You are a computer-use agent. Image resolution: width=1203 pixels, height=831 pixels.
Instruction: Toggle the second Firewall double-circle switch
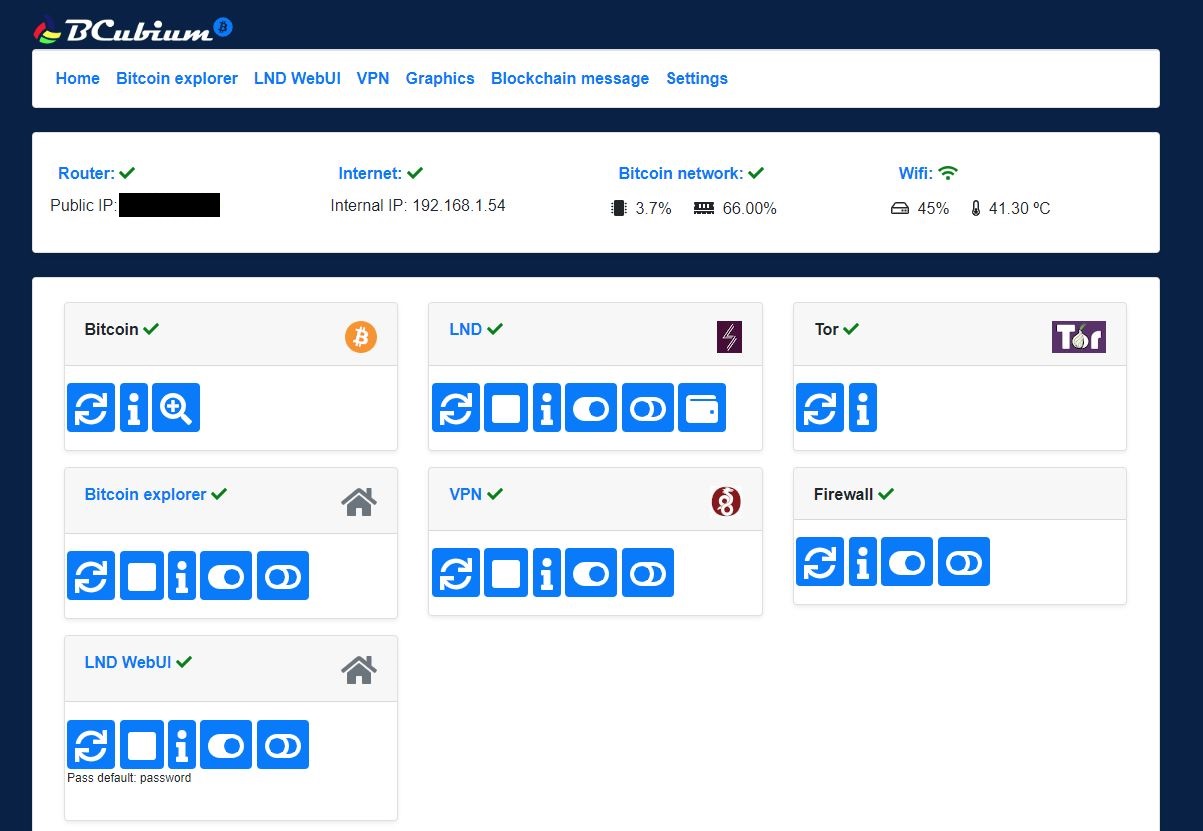tap(964, 561)
